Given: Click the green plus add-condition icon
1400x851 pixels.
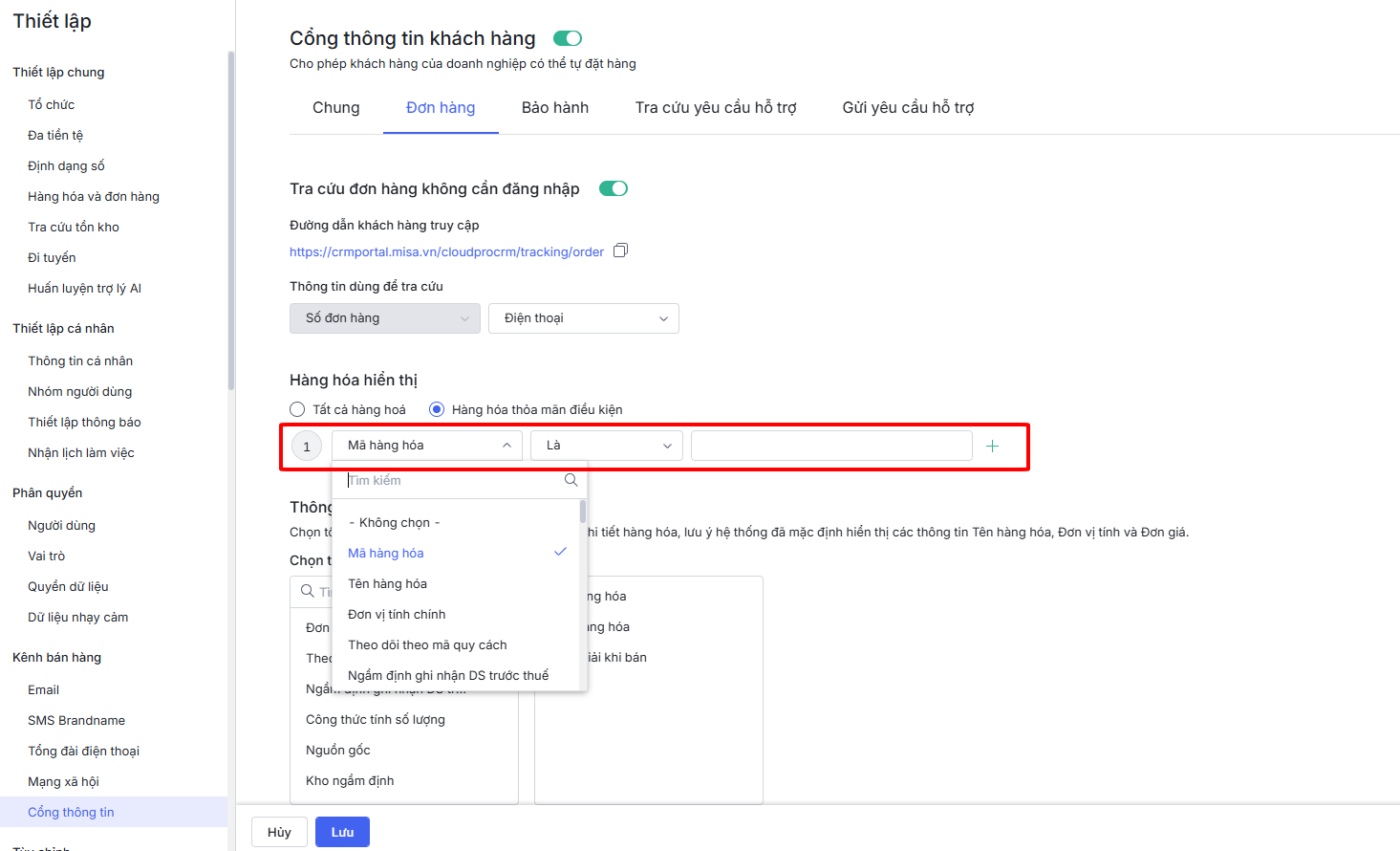Looking at the screenshot, I should [x=992, y=447].
